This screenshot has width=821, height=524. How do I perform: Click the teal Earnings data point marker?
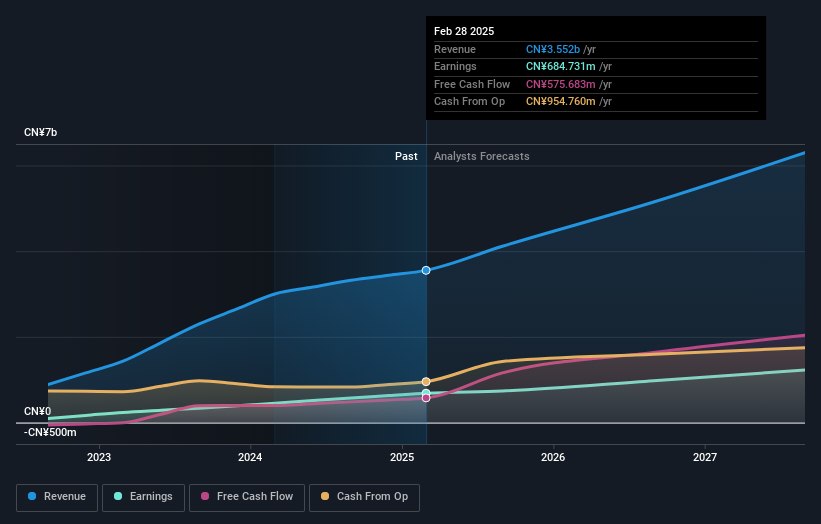(x=426, y=393)
